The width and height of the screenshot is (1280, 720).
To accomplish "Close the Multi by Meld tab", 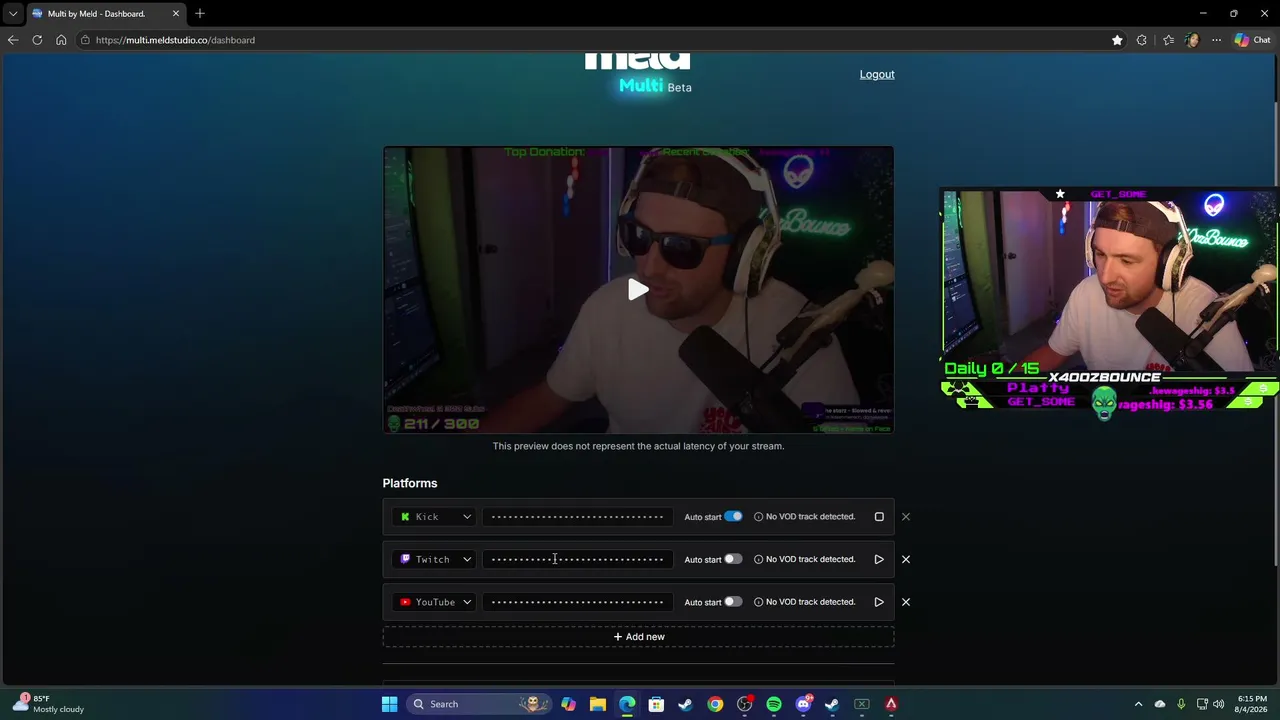I will (176, 14).
